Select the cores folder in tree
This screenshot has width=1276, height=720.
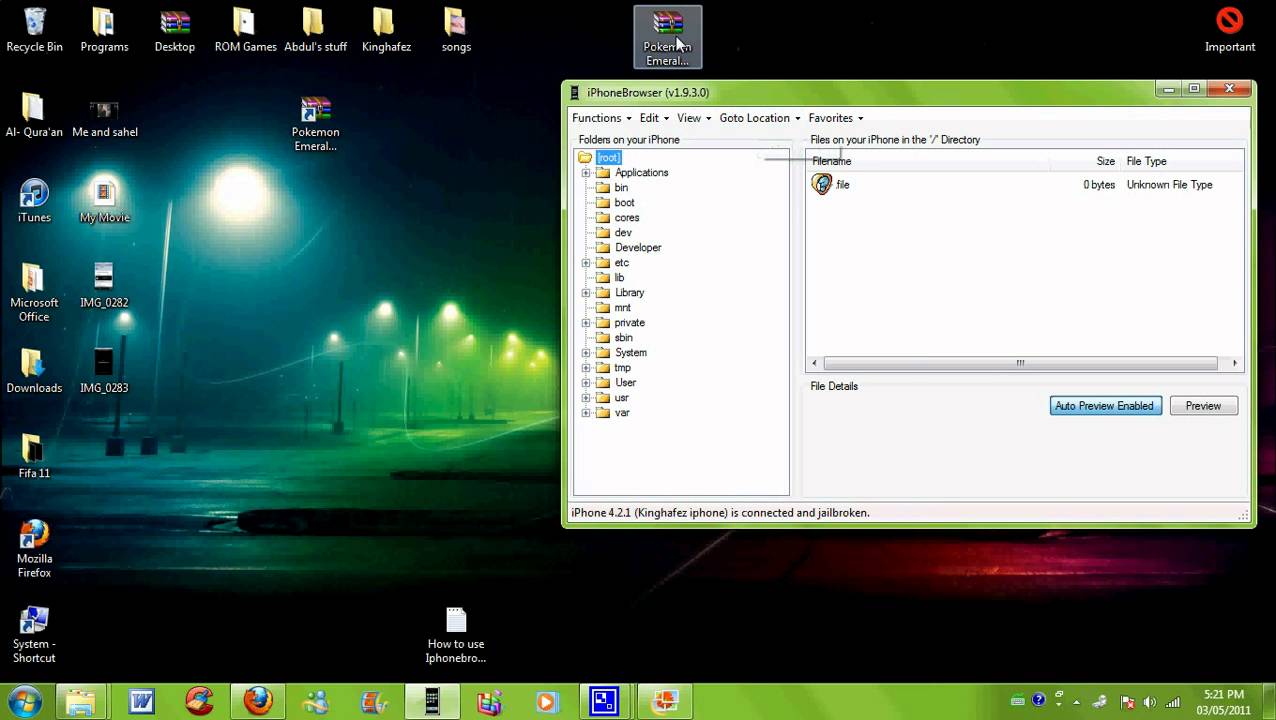(627, 218)
